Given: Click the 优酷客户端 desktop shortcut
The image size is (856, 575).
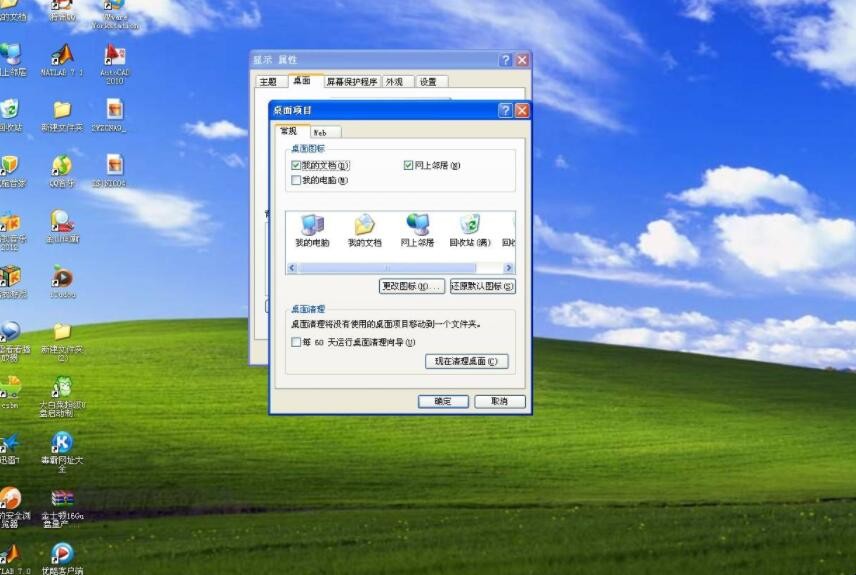Looking at the screenshot, I should (x=62, y=556).
